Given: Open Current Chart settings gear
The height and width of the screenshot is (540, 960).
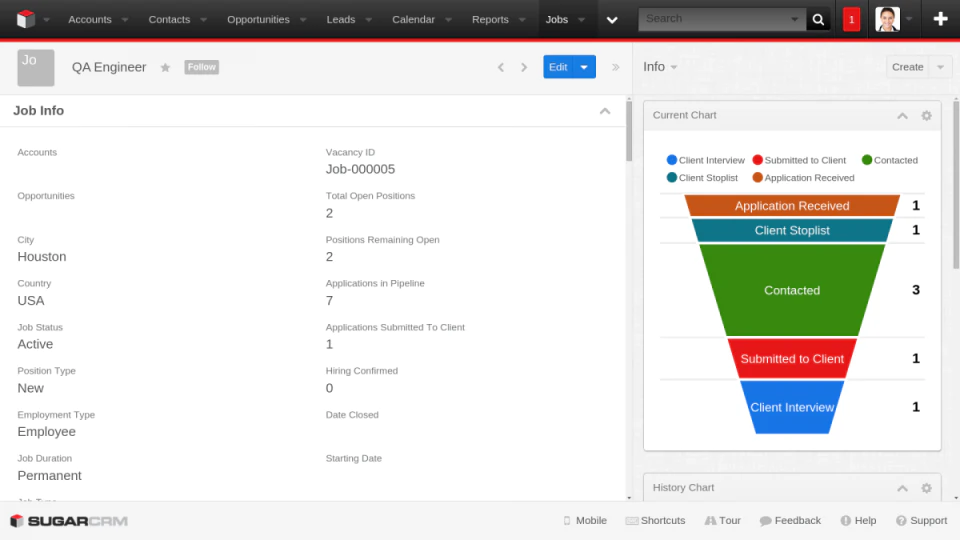Looking at the screenshot, I should [x=926, y=116].
